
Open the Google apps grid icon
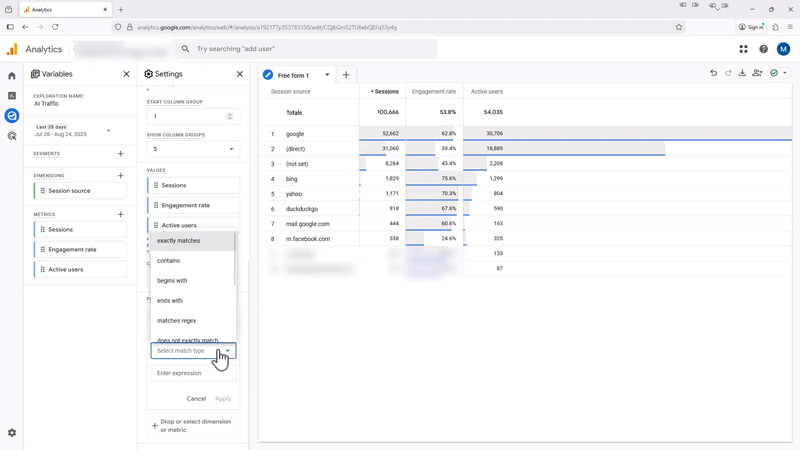[x=743, y=49]
